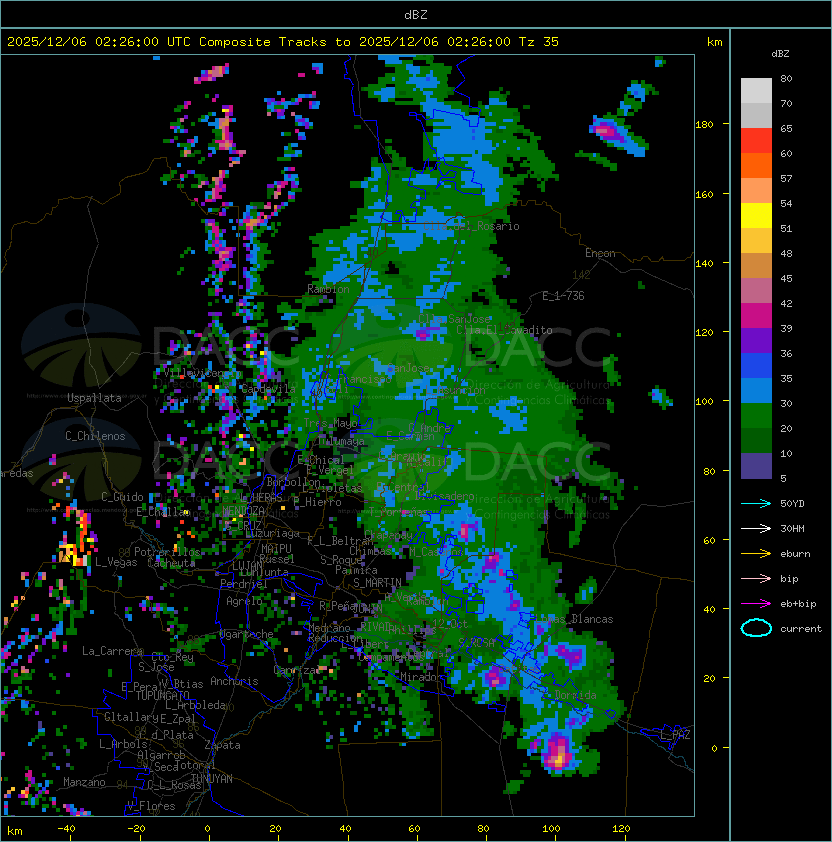This screenshot has height=842, width=832.
Task: Click the light blue swatch in dBZ scale
Action: click(756, 391)
